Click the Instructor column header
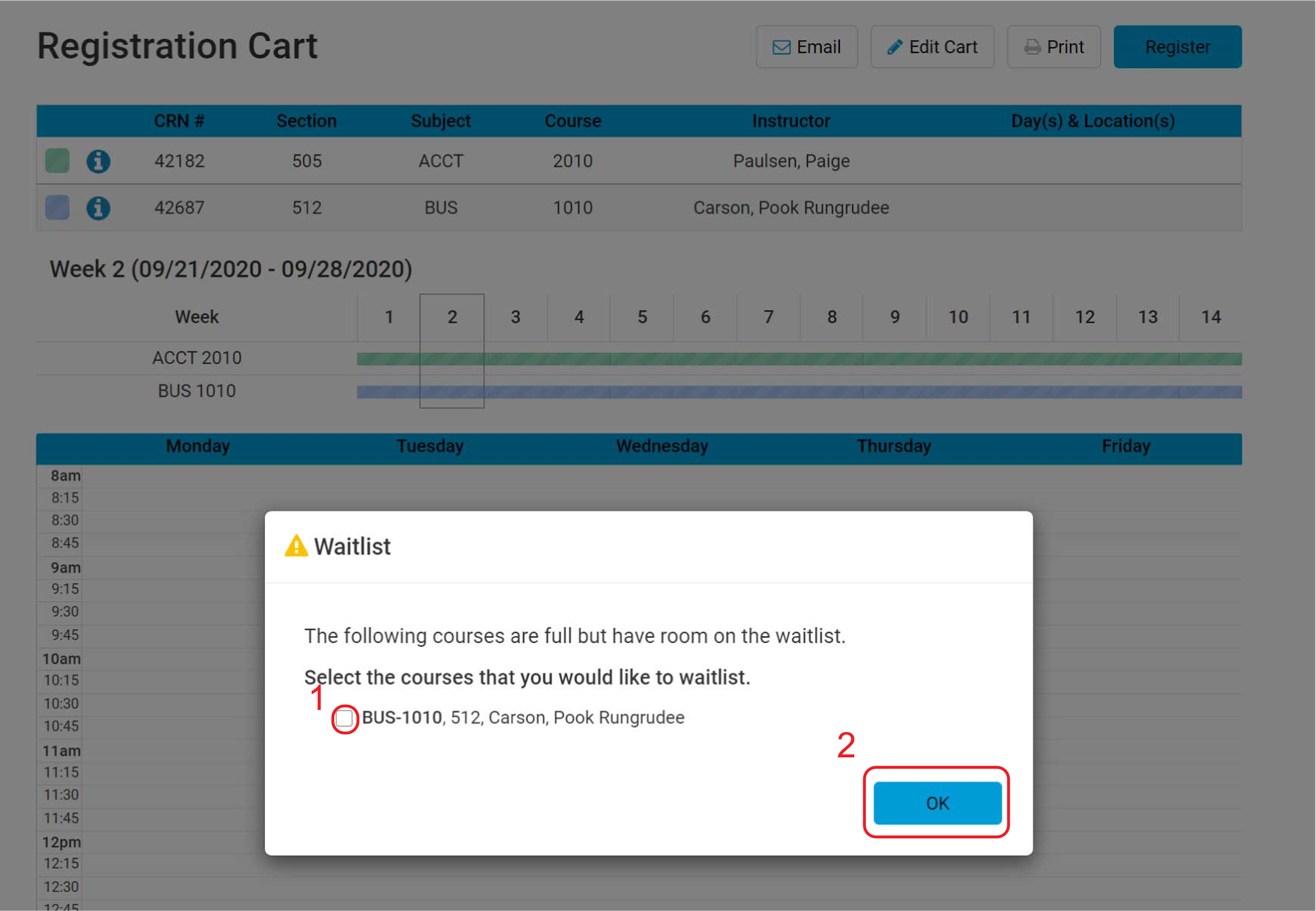Image resolution: width=1316 pixels, height=911 pixels. click(x=790, y=121)
